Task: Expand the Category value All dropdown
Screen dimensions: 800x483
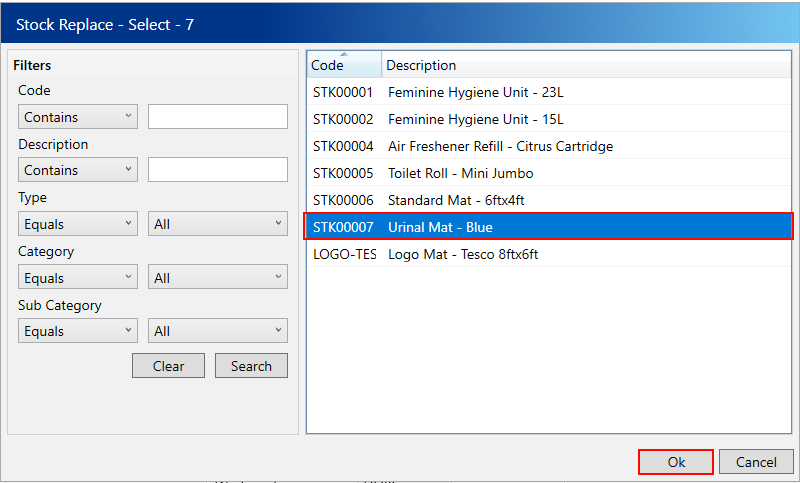Action: [x=217, y=278]
